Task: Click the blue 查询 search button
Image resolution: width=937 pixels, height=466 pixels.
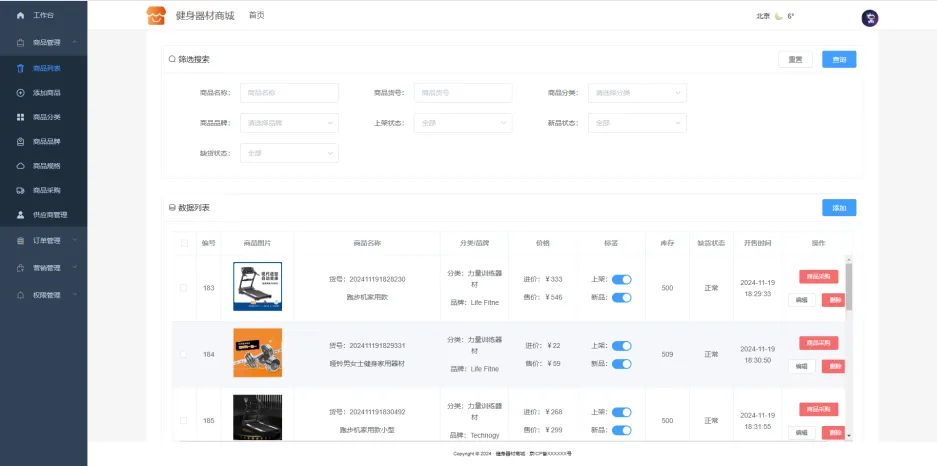Action: coord(839,59)
